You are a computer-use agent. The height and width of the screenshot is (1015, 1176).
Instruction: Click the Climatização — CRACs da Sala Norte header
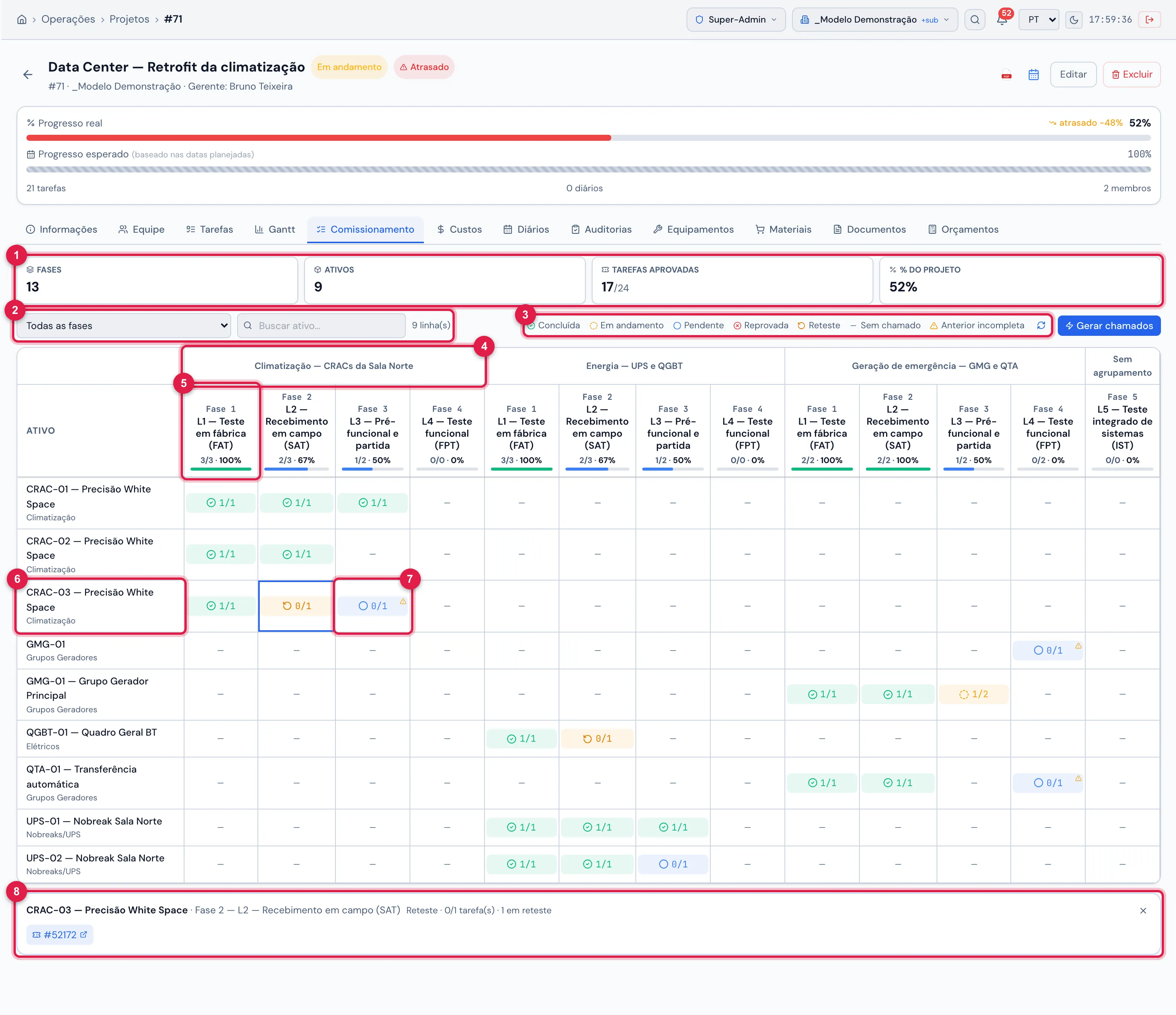[x=334, y=366]
